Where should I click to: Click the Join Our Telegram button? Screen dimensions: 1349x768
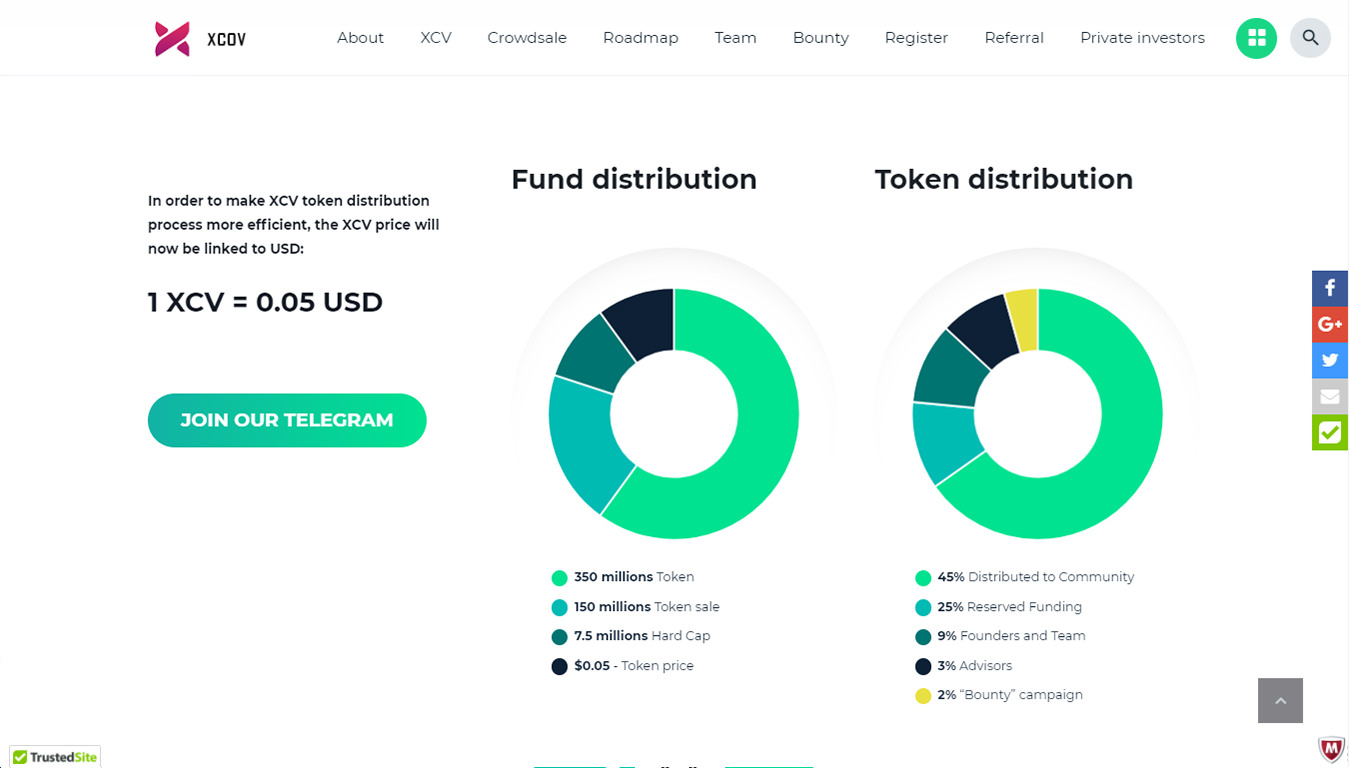[x=287, y=420]
